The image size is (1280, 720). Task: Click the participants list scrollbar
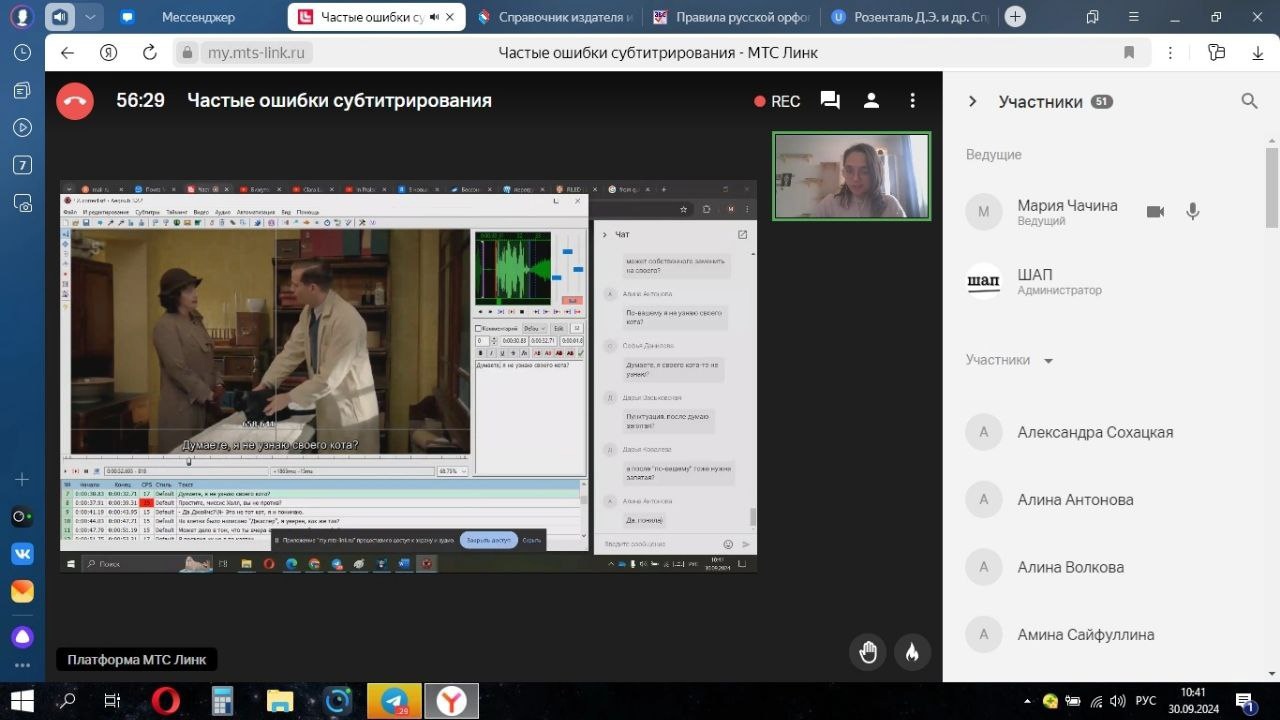[x=1272, y=186]
